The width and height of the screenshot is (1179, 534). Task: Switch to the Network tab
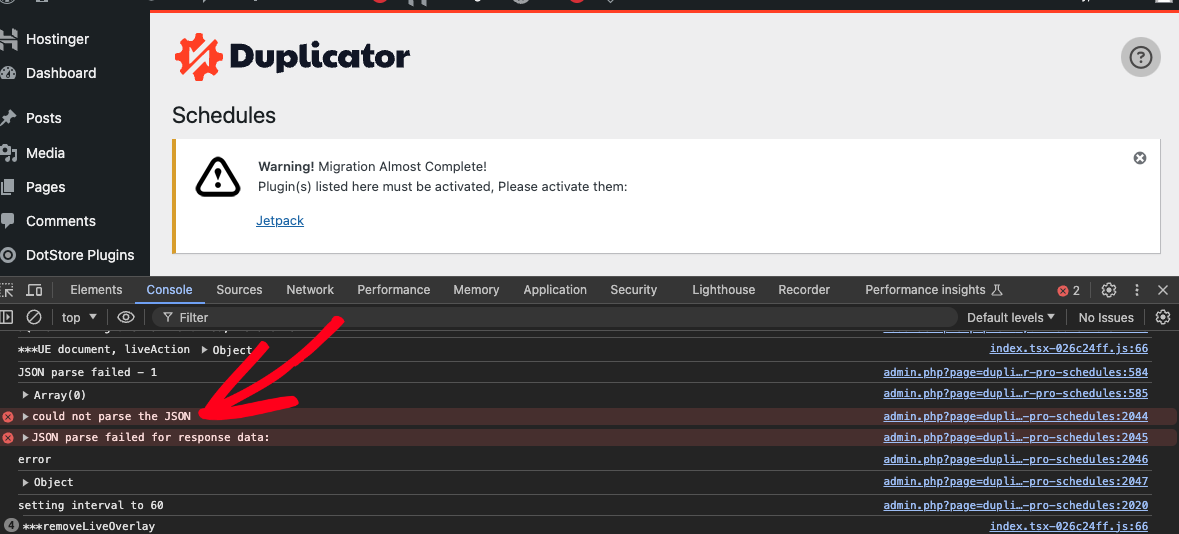pyautogui.click(x=310, y=290)
